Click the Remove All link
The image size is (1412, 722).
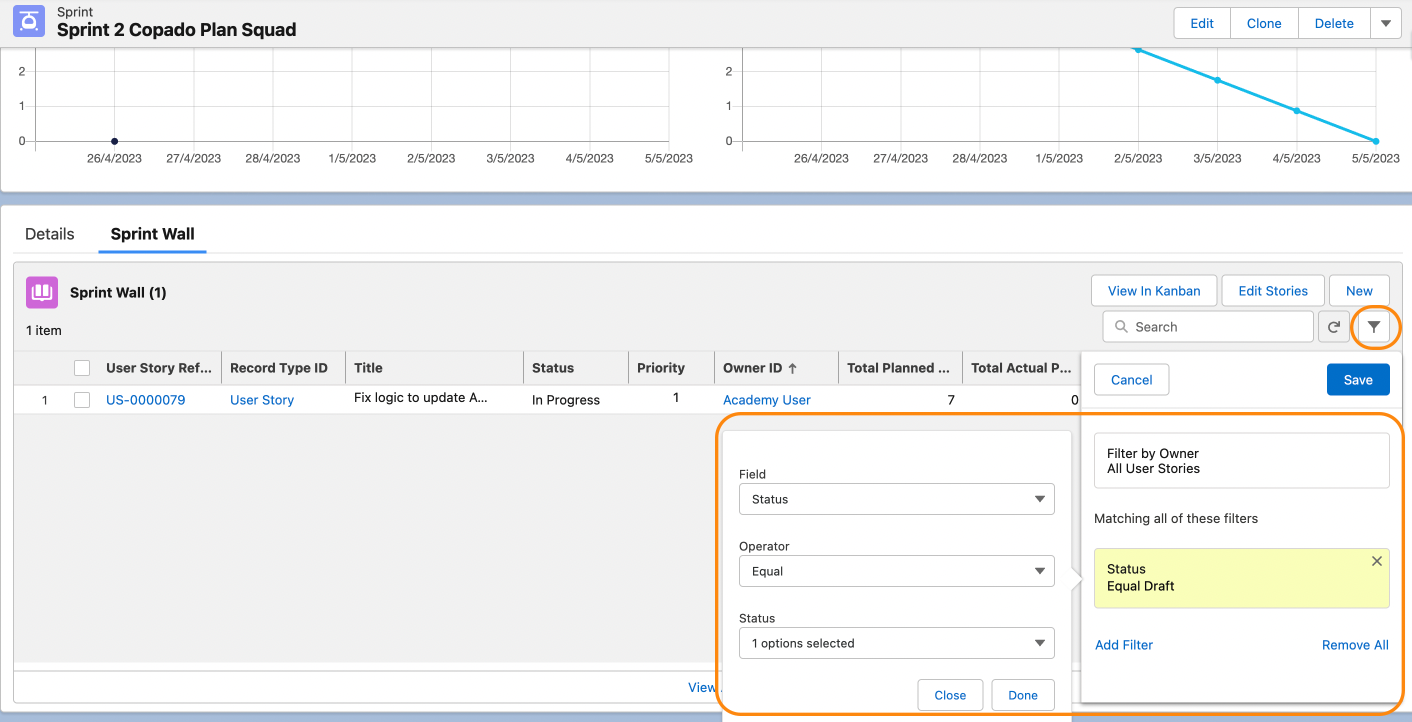1355,645
